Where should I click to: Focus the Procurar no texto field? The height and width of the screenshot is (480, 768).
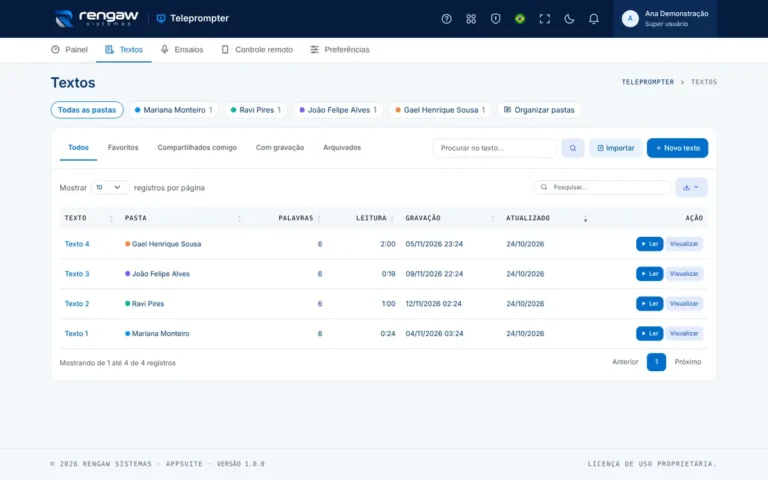tap(495, 148)
